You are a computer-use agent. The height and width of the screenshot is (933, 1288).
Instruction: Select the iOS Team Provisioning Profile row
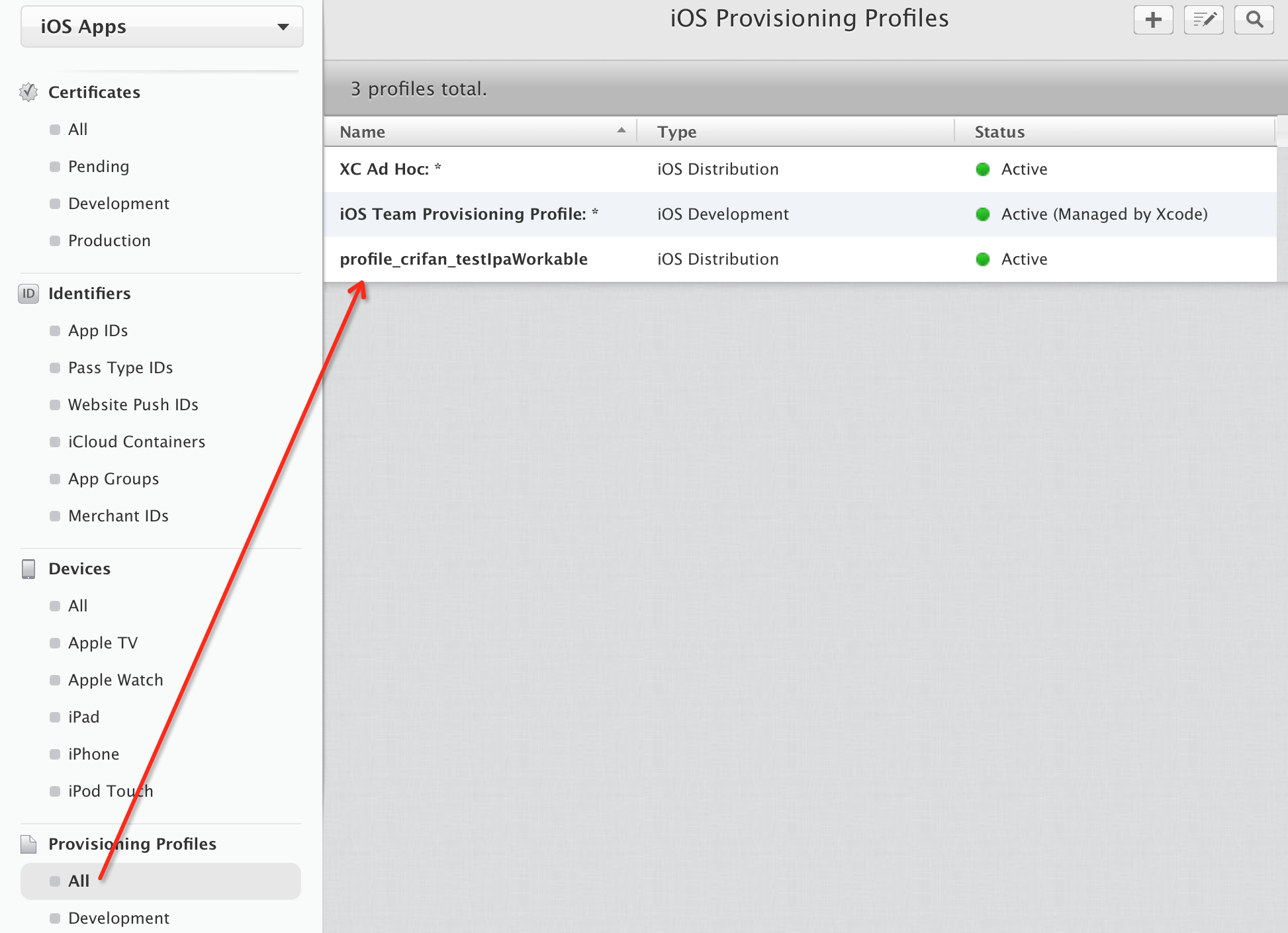click(x=469, y=214)
